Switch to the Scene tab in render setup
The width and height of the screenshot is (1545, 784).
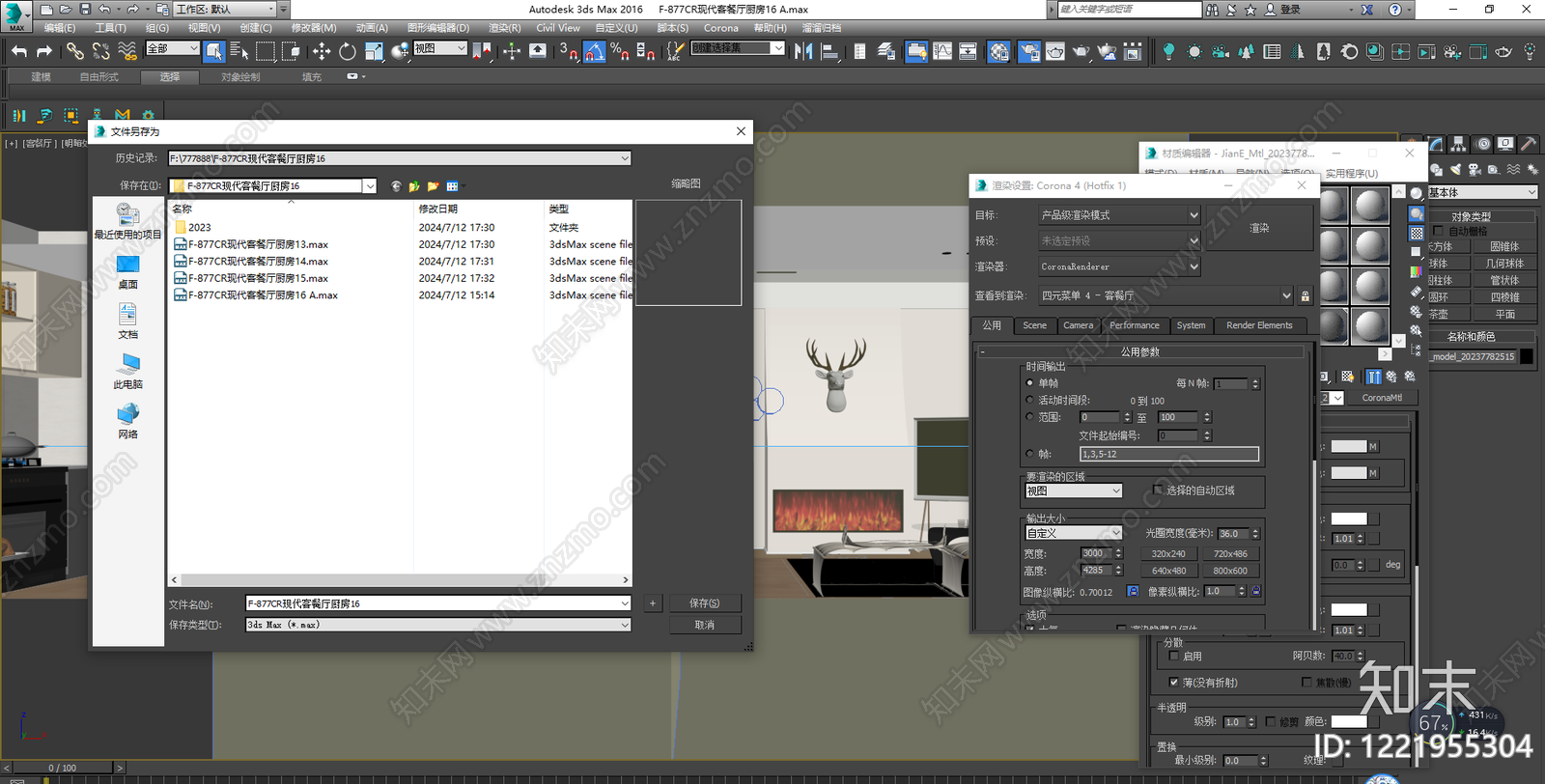click(x=1034, y=325)
